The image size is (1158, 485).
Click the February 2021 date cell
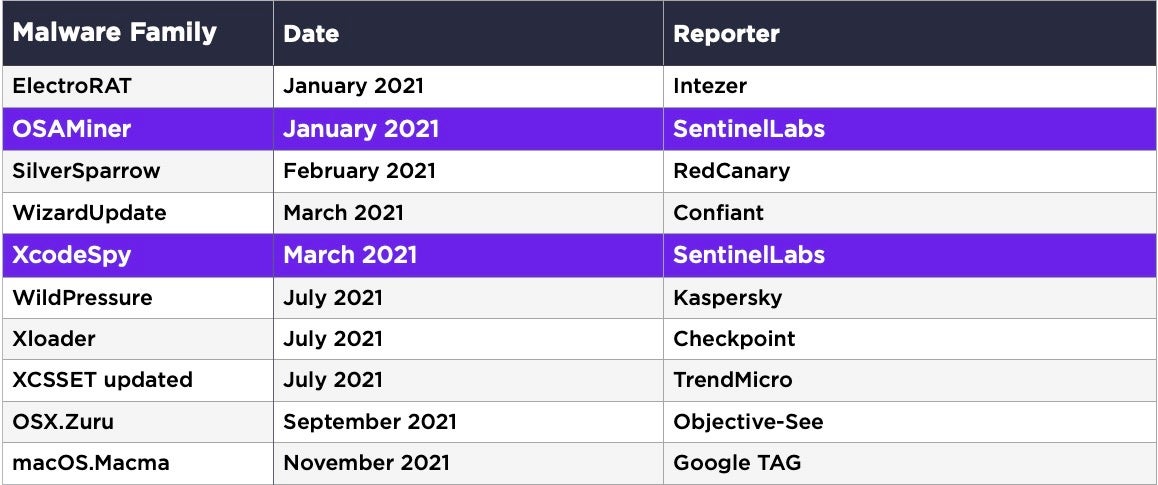pos(359,171)
